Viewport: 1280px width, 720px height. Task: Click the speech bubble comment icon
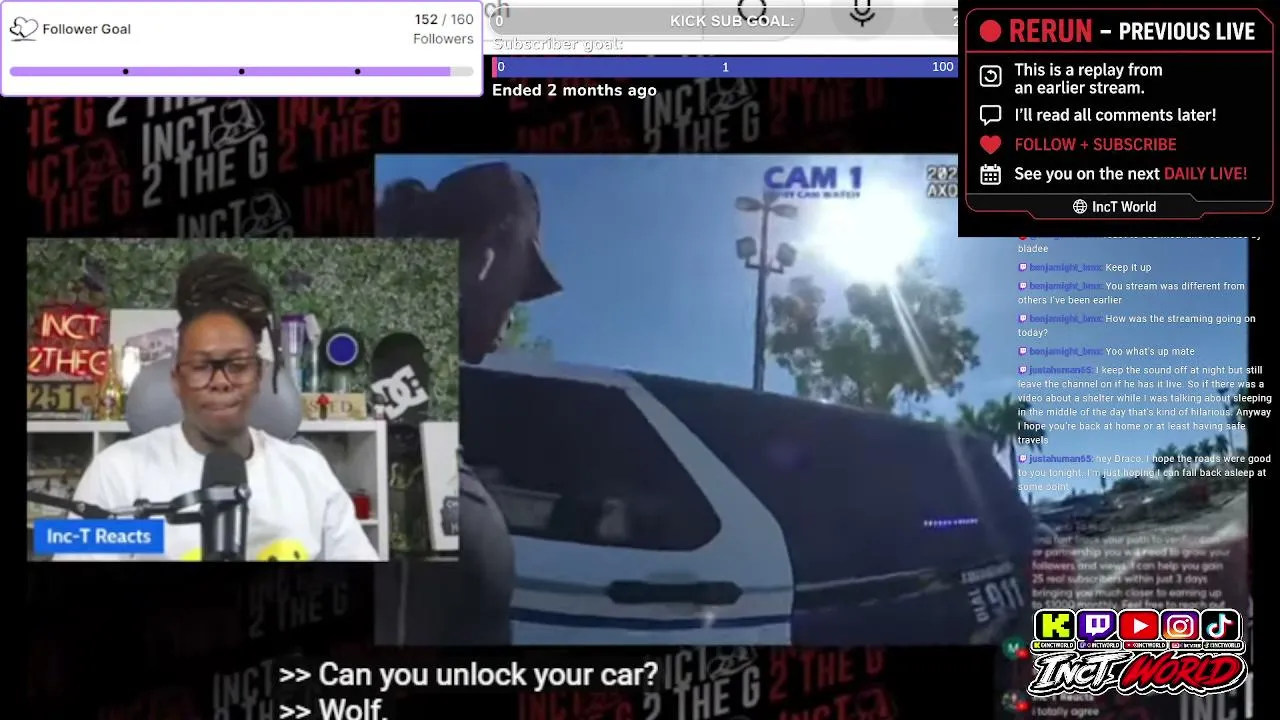tap(990, 115)
